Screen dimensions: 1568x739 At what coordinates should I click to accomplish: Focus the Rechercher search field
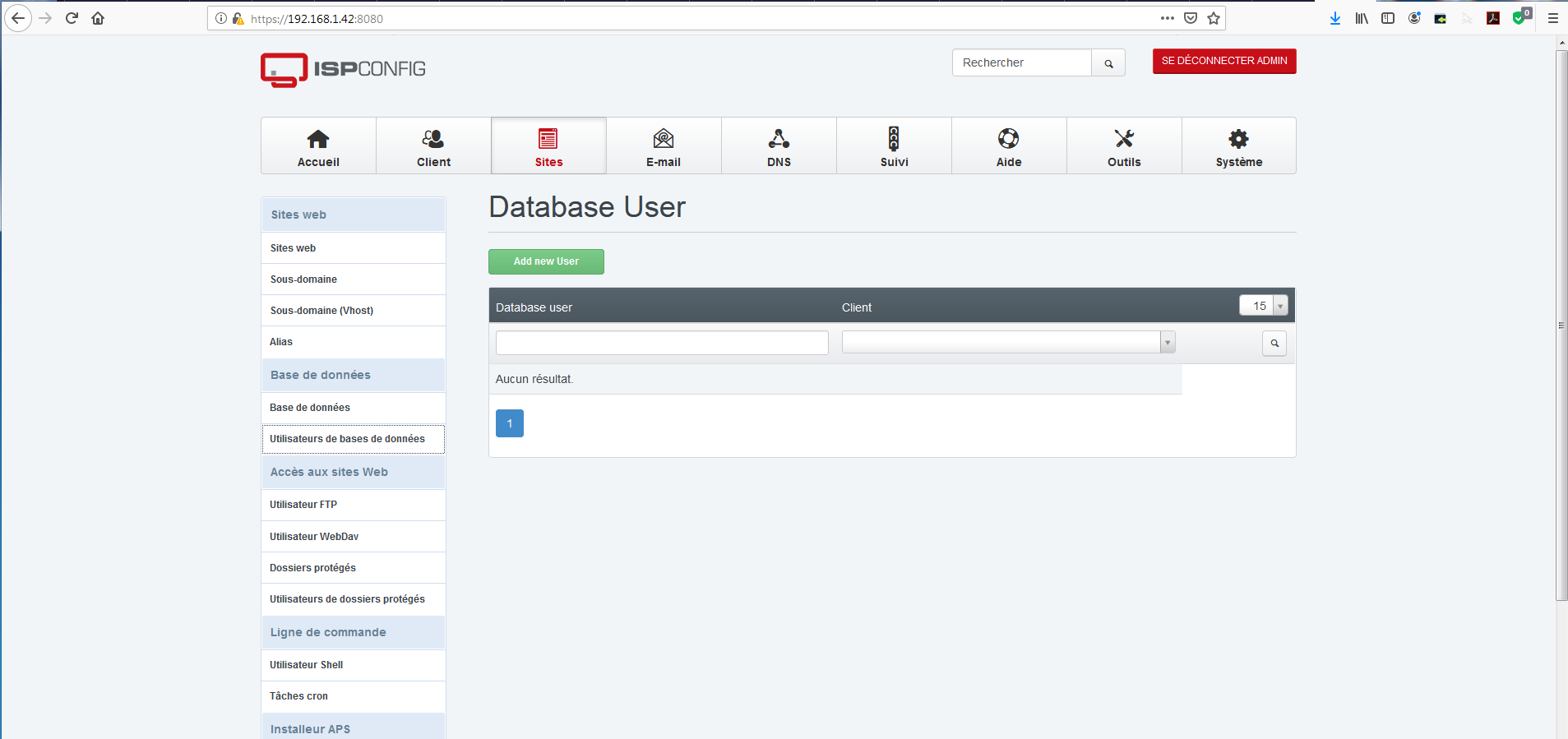(1022, 62)
